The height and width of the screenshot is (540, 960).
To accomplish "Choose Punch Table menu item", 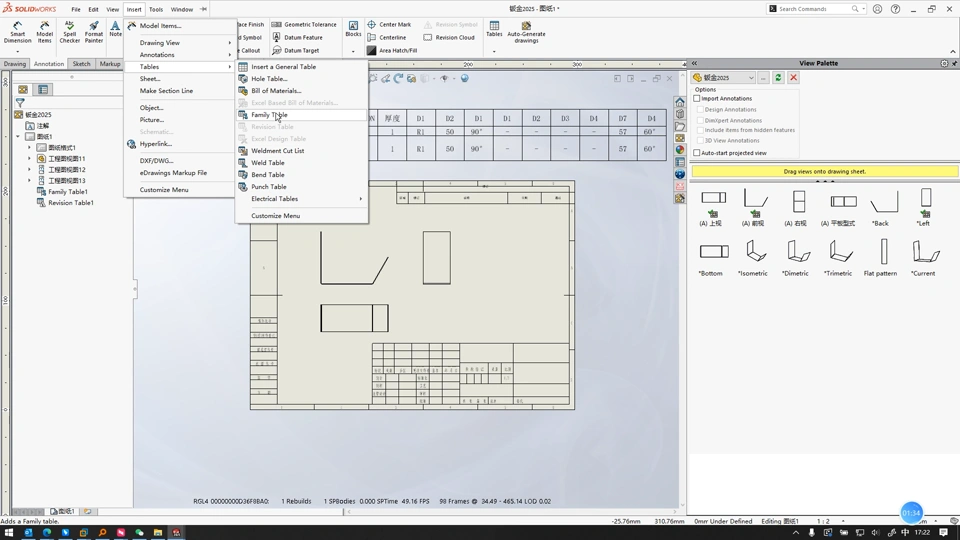I will pos(301,187).
